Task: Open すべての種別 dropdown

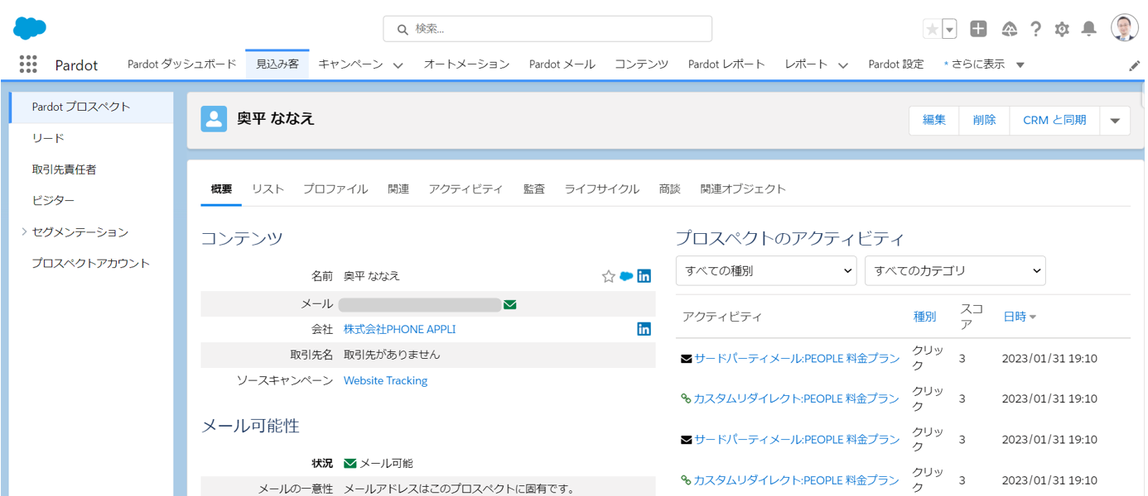Action: click(767, 270)
